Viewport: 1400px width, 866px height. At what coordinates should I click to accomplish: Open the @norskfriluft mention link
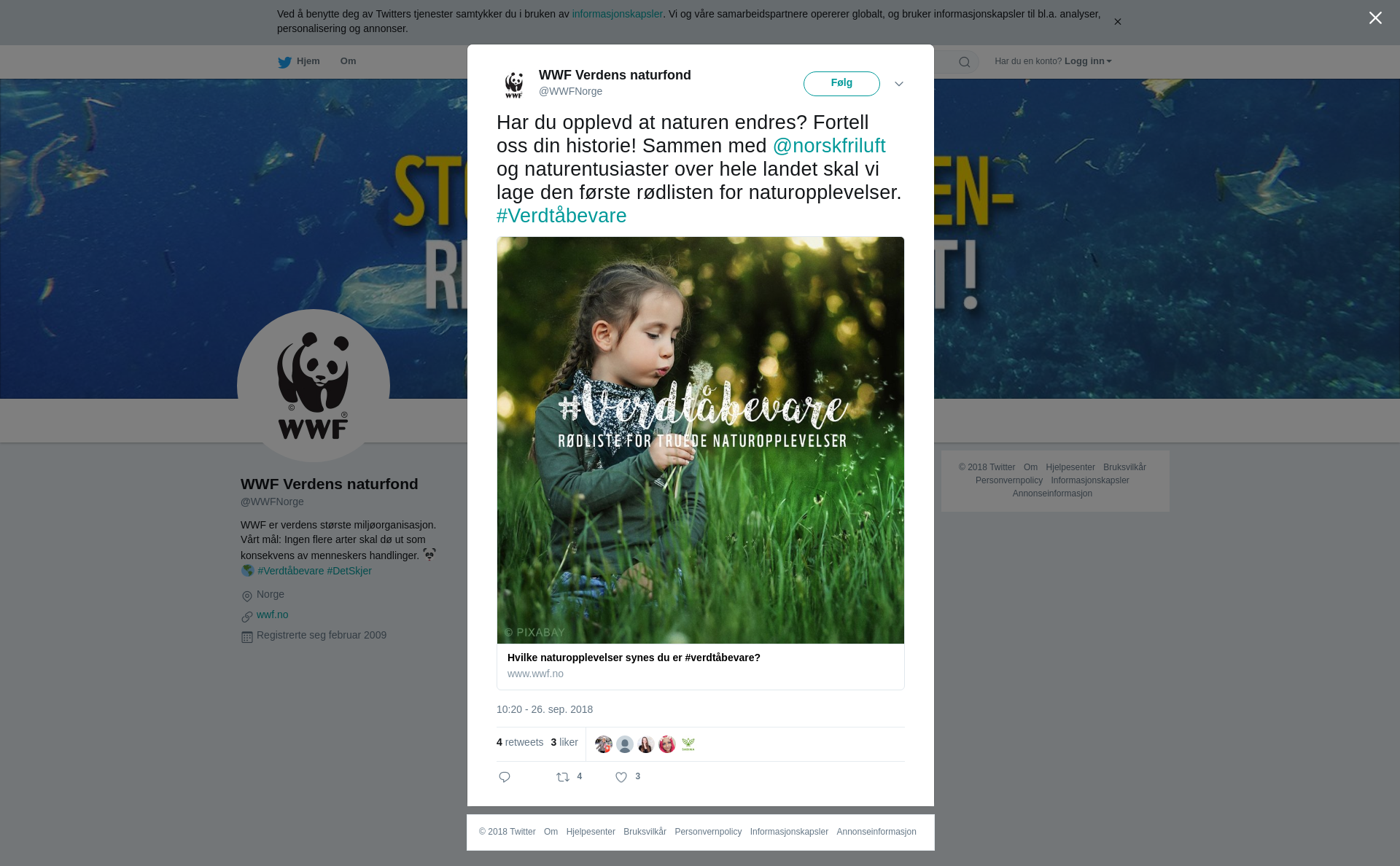(829, 146)
